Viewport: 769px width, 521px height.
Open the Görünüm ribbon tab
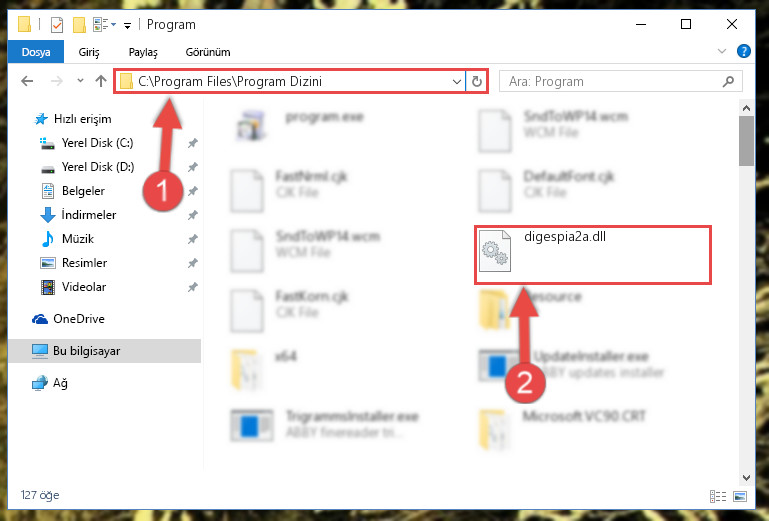(x=208, y=52)
